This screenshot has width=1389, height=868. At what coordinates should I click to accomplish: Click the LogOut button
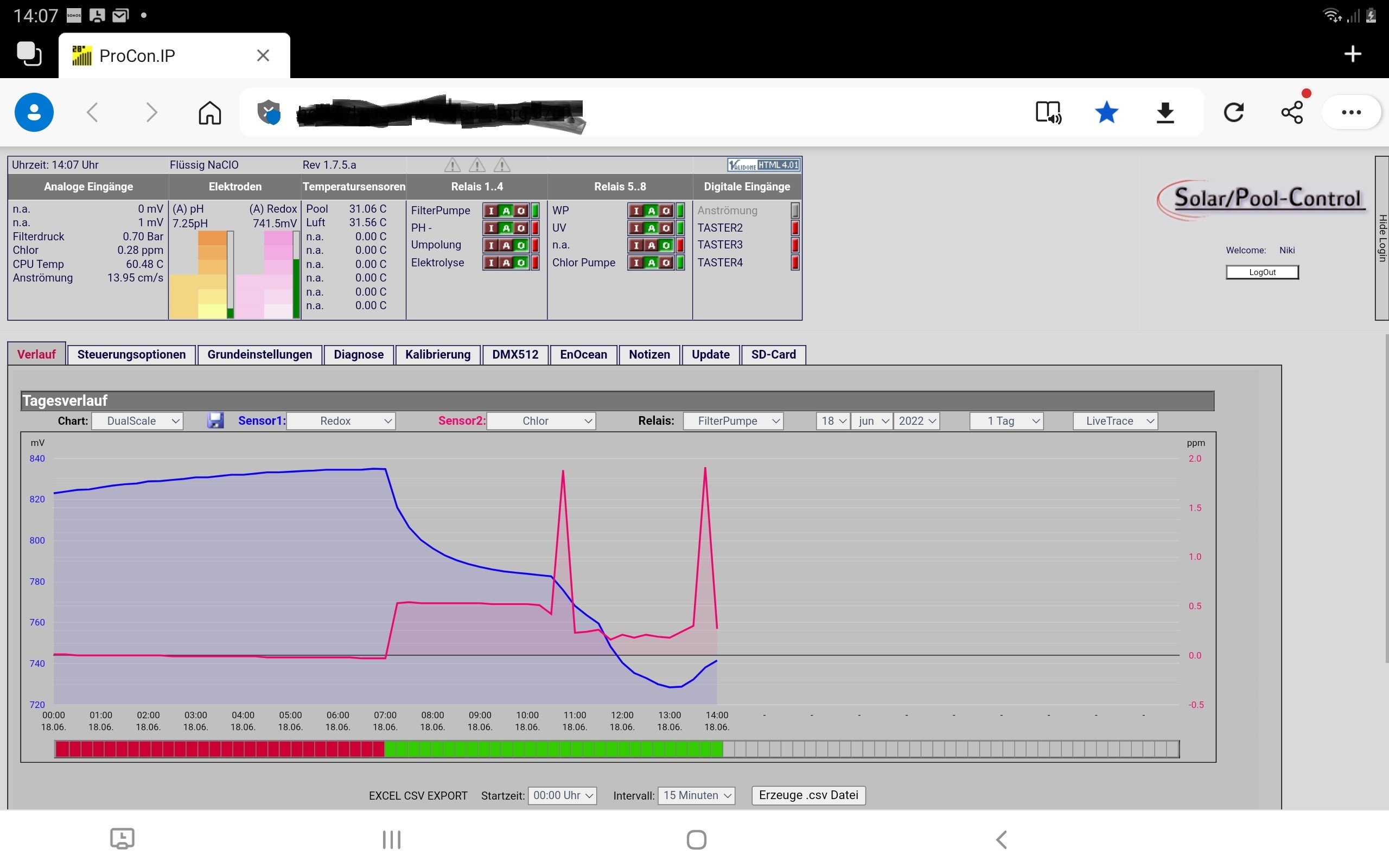[x=1262, y=272]
